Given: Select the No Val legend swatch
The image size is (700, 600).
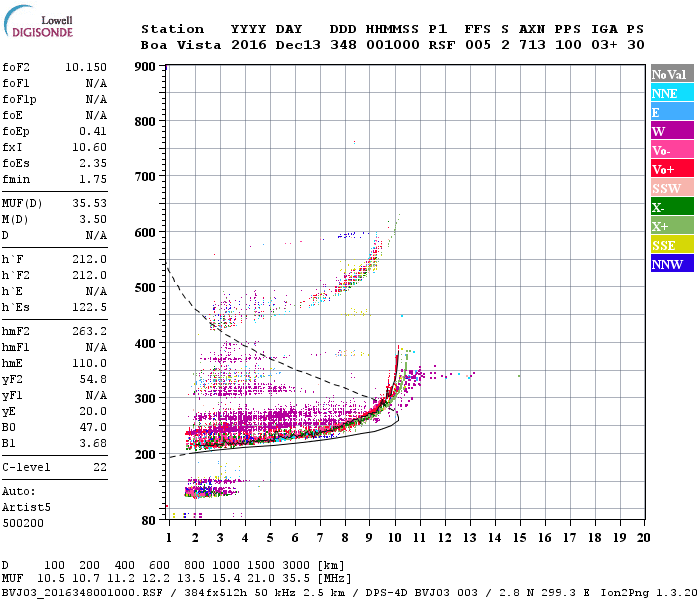Looking at the screenshot, I should coord(672,74).
